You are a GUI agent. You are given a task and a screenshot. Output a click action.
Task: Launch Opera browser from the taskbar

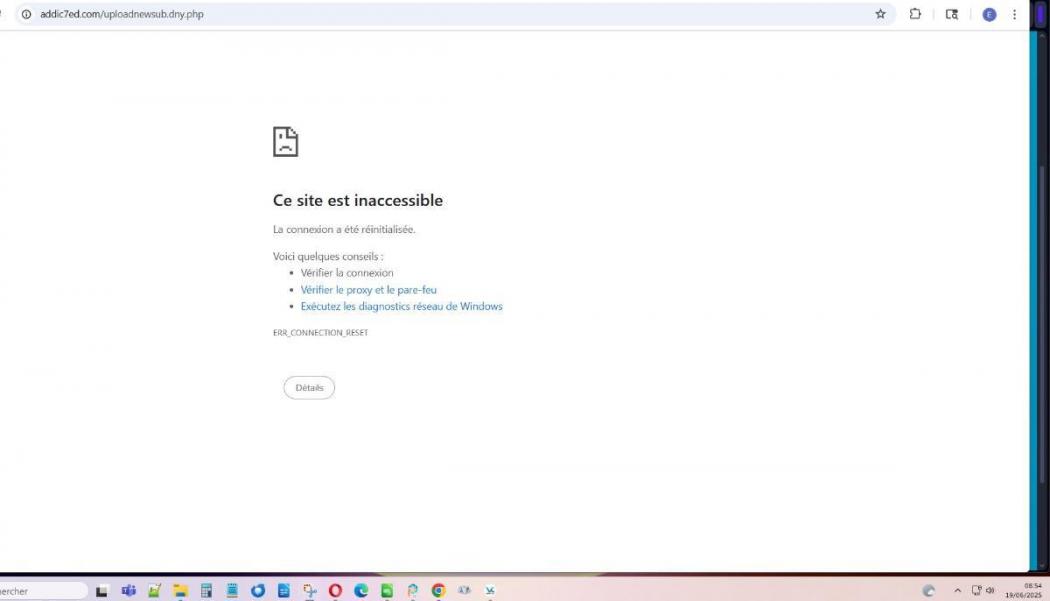pos(335,591)
